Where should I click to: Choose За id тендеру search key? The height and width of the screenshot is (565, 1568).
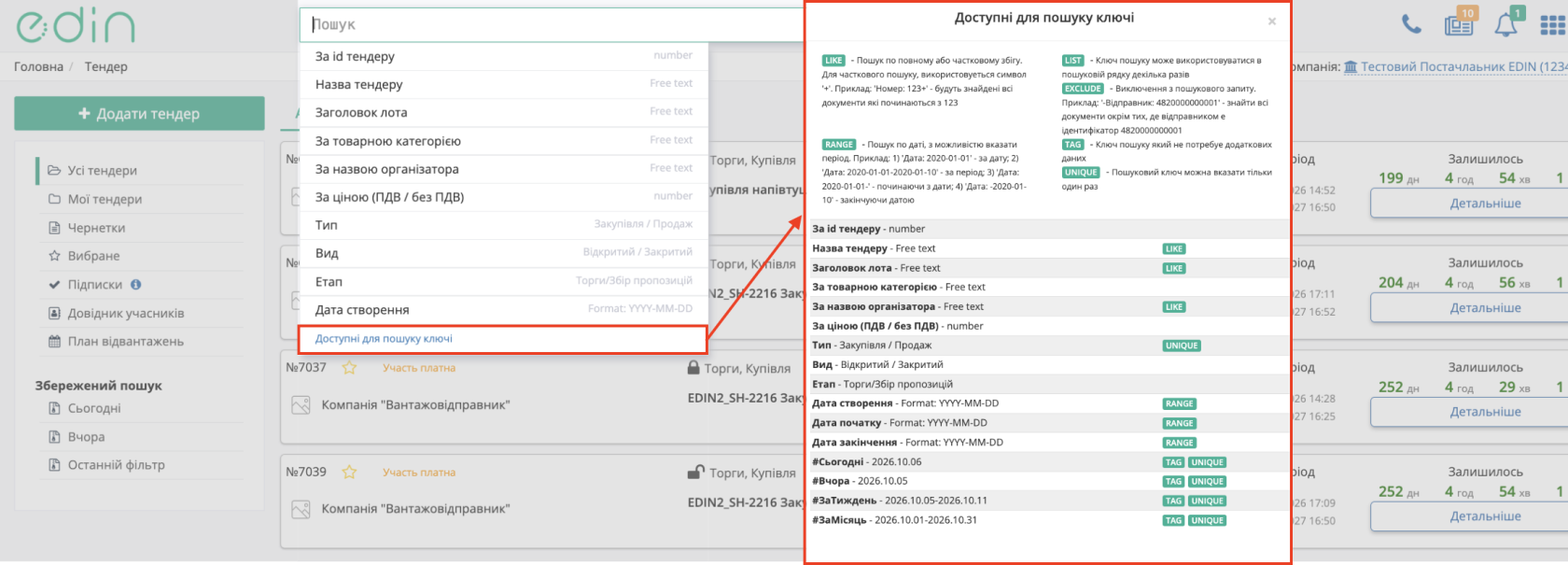[x=504, y=56]
